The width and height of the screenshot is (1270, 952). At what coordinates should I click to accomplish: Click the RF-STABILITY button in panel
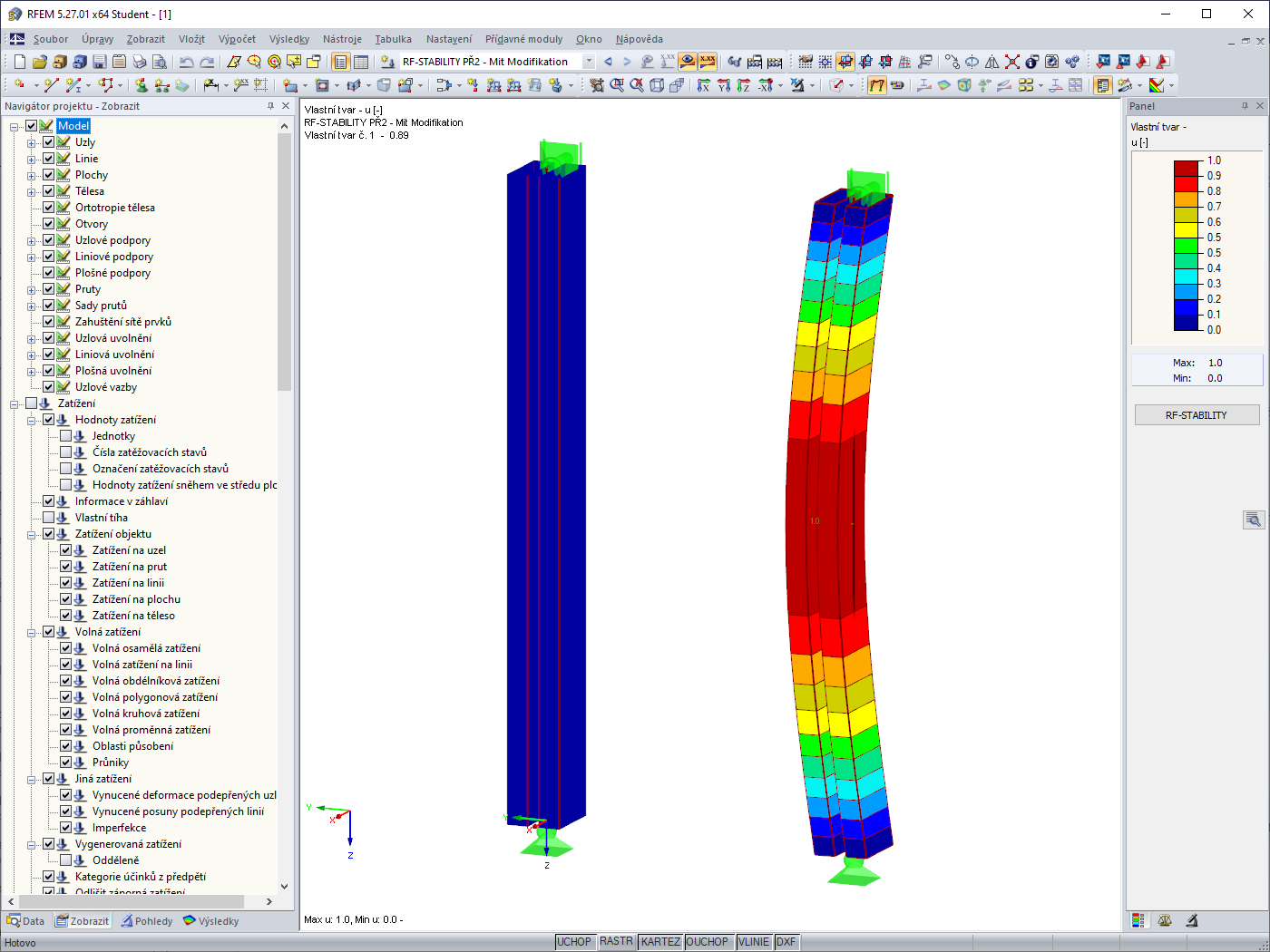point(1197,415)
